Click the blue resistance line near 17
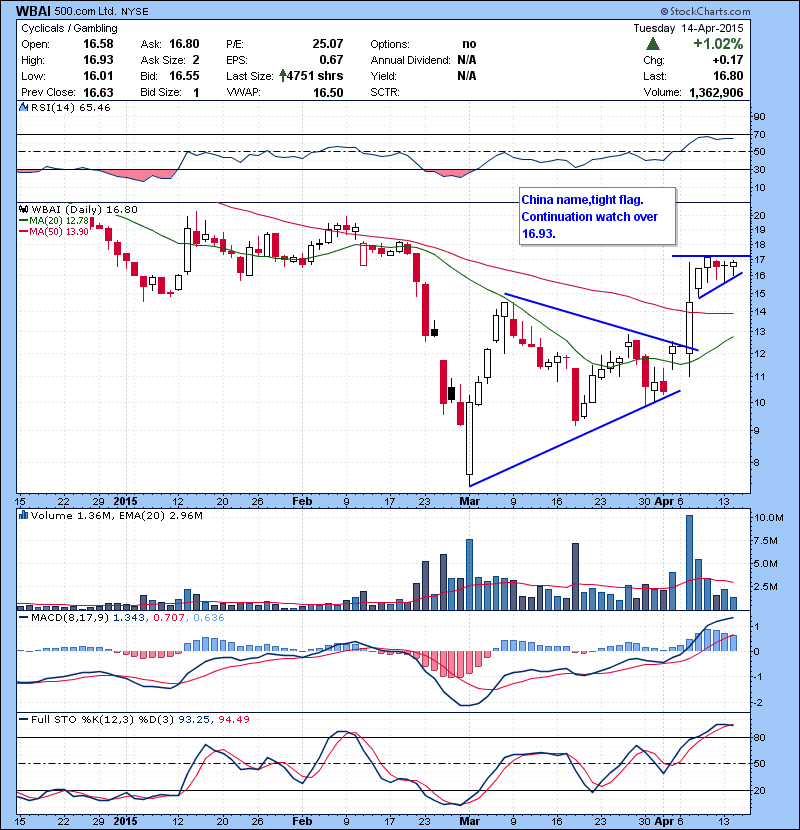 point(711,256)
